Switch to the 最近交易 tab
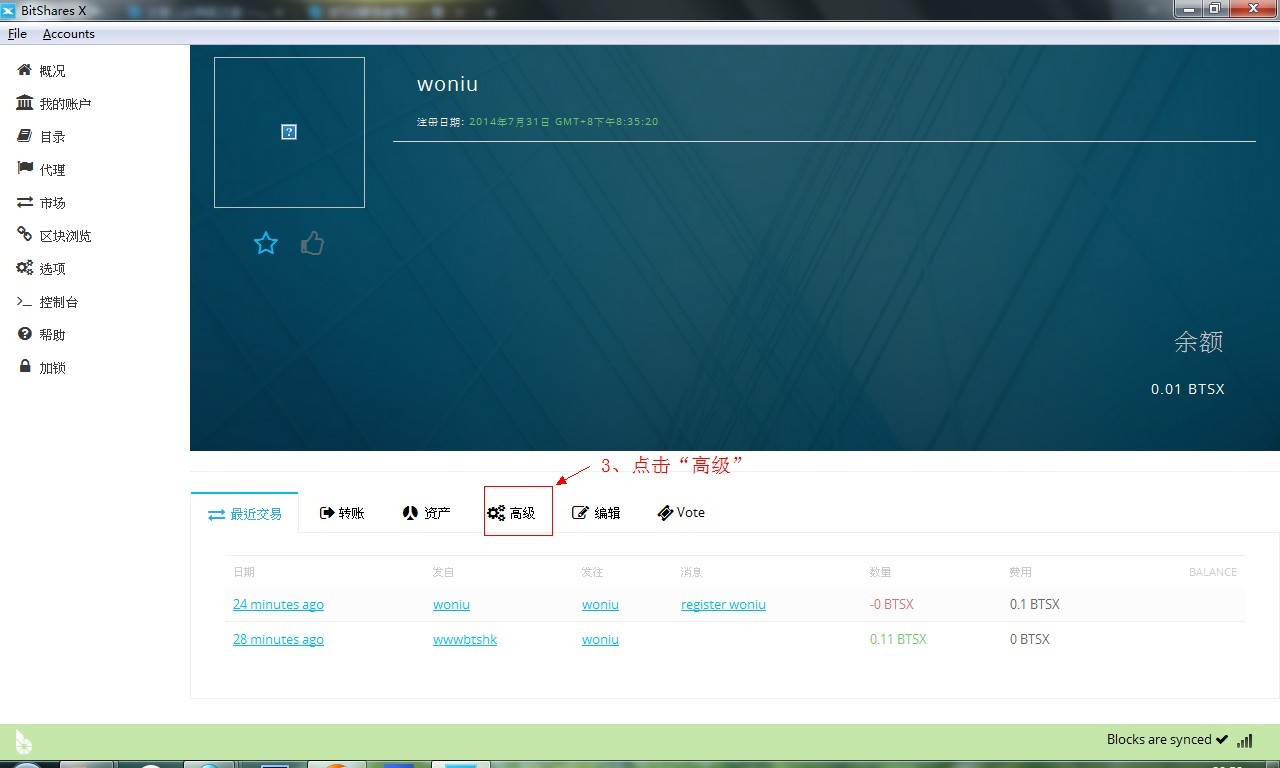 245,513
